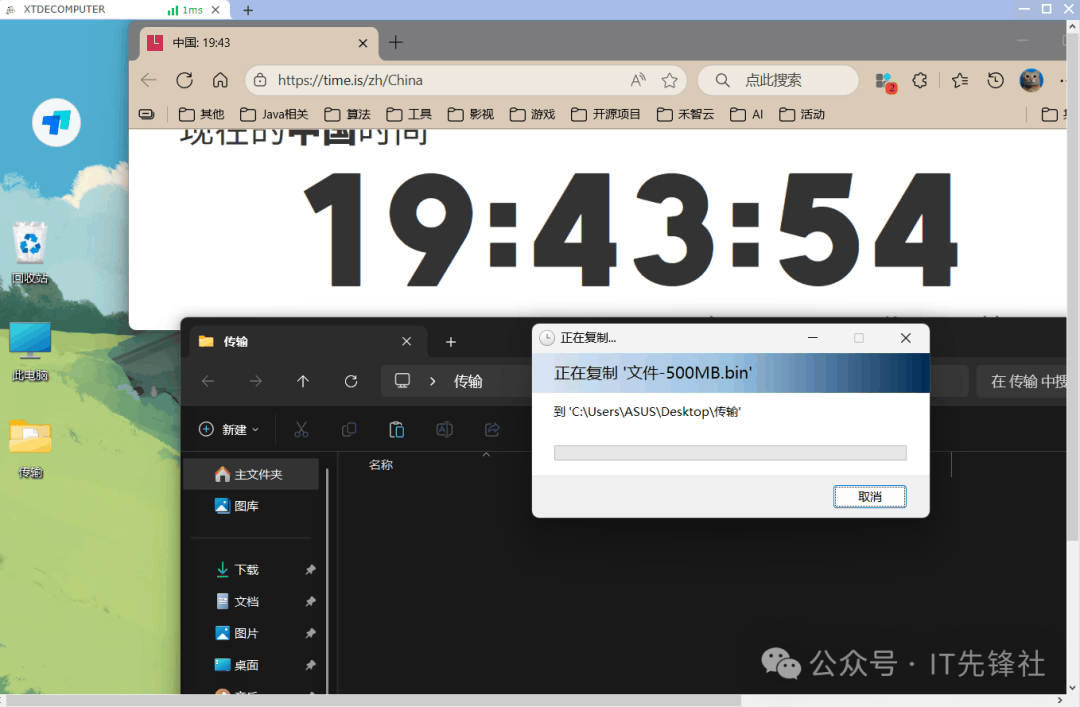Screen dimensions: 1080x707
Task: Click the Share icon in Explorer toolbar
Action: click(x=492, y=429)
